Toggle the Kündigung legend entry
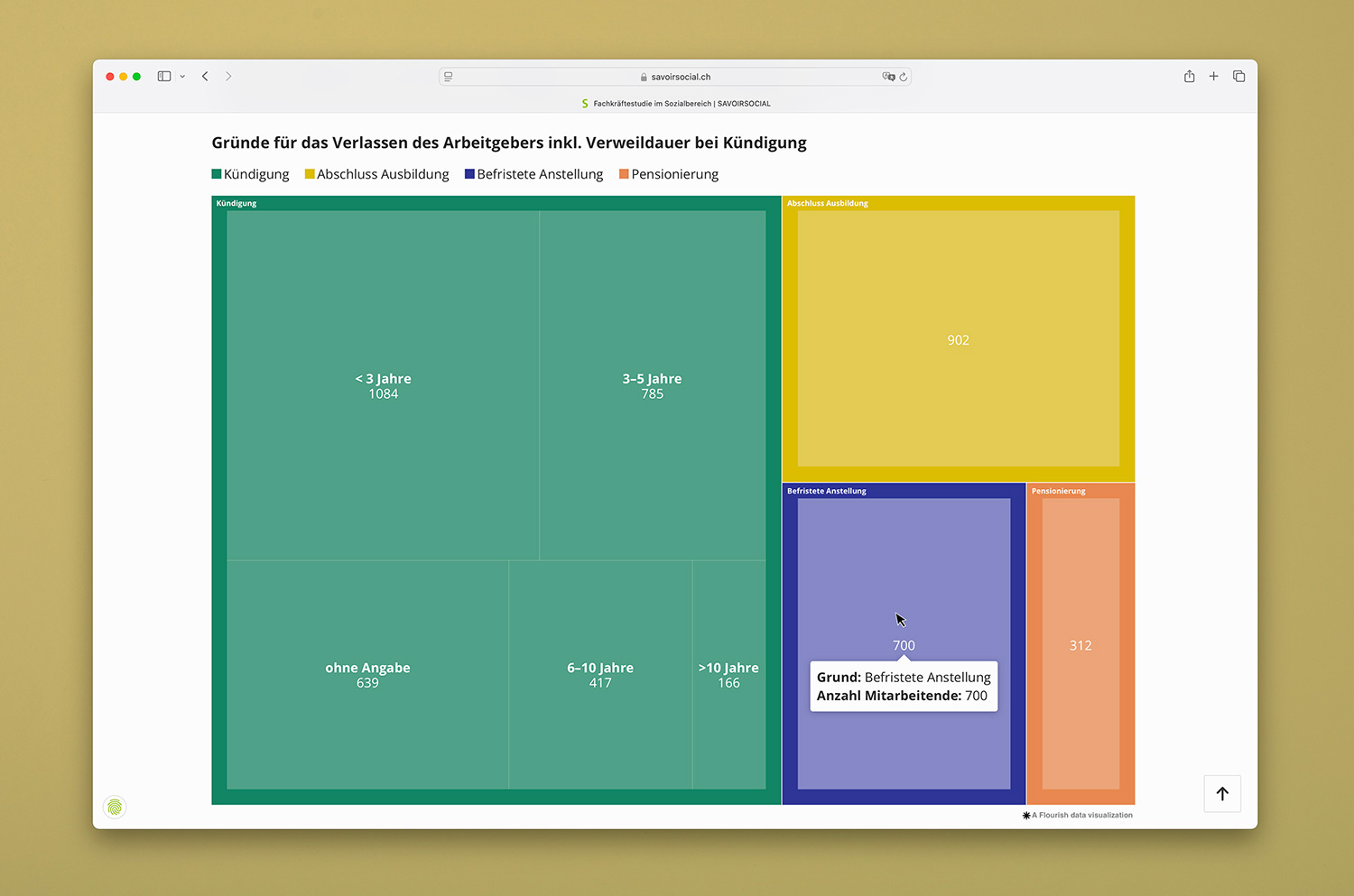Viewport: 1354px width, 896px height. (251, 174)
